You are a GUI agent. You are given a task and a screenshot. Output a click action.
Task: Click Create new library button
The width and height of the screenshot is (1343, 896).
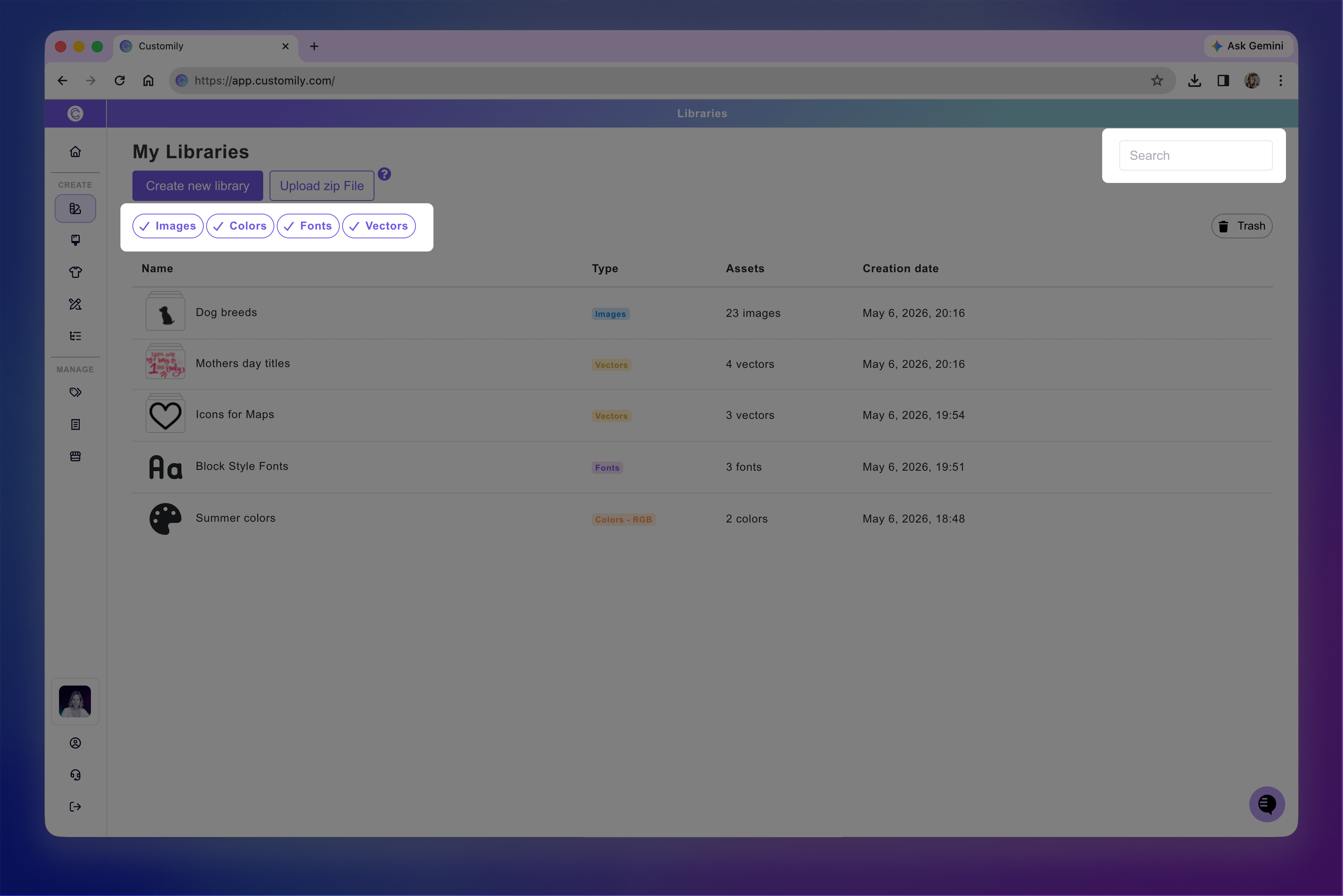[198, 186]
